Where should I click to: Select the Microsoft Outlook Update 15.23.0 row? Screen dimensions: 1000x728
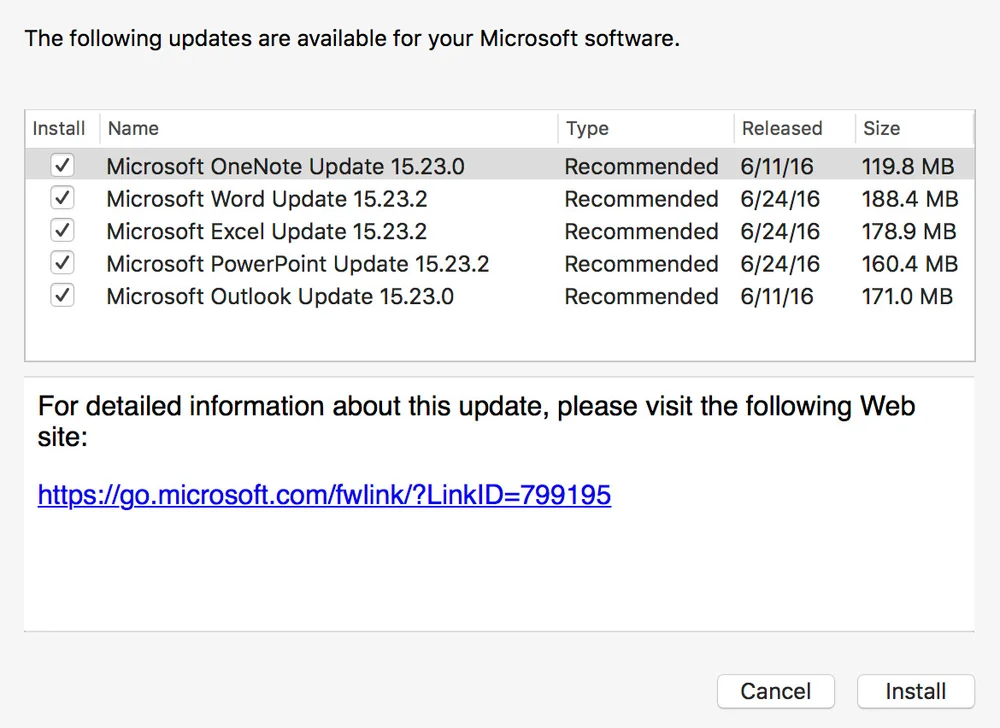pos(280,297)
